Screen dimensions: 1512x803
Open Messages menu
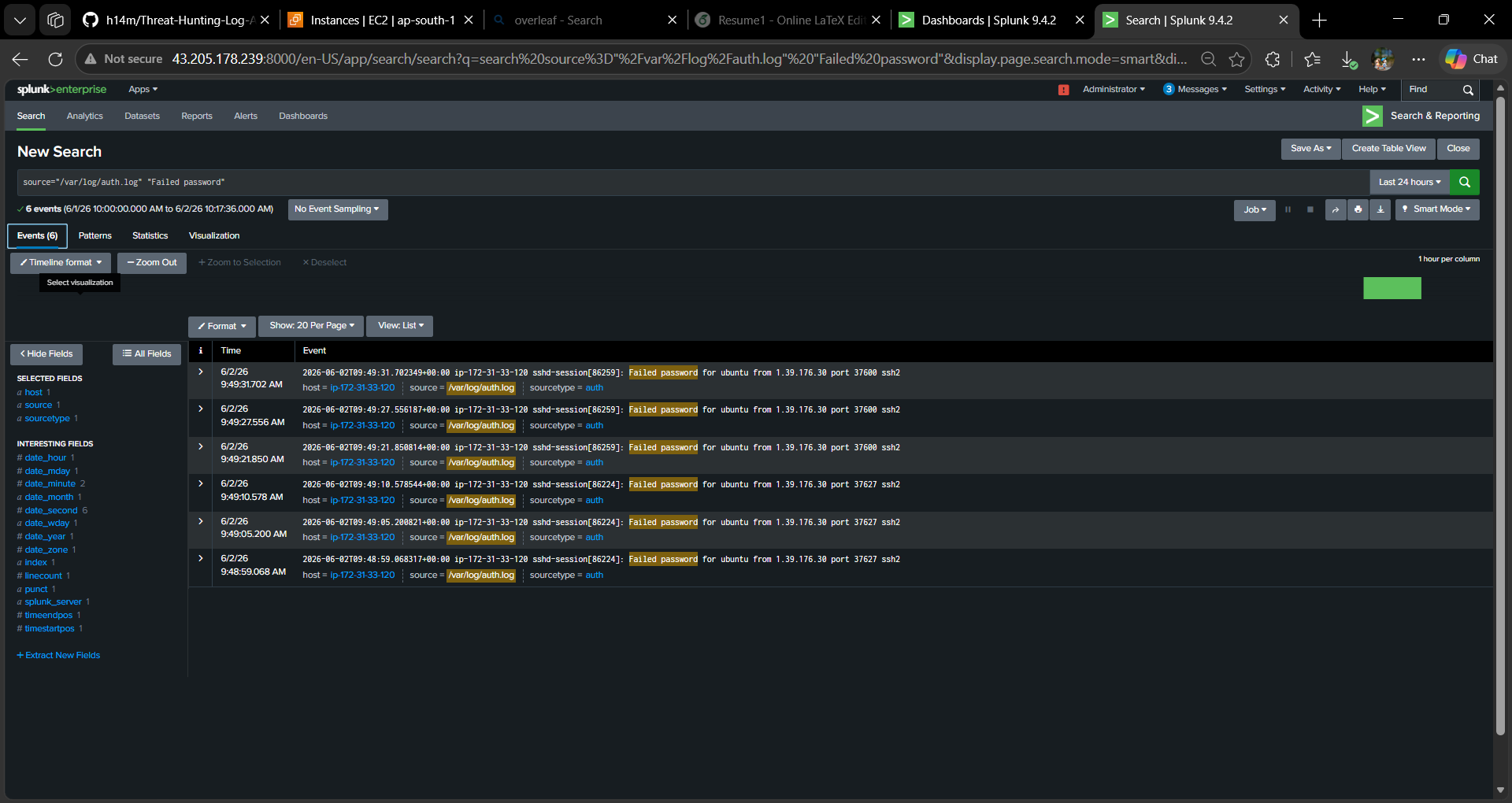tap(1195, 90)
